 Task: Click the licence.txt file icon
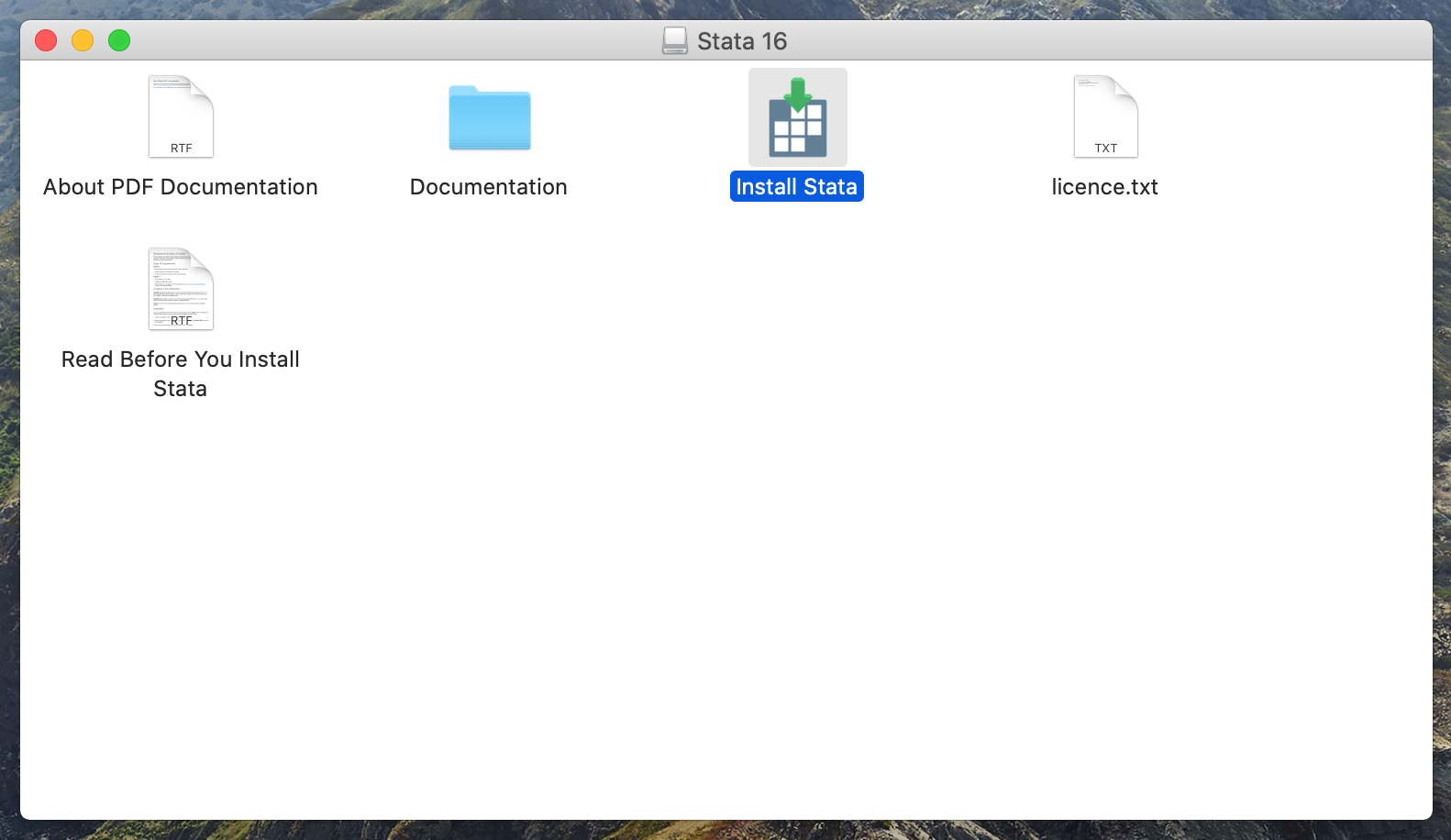[1105, 116]
